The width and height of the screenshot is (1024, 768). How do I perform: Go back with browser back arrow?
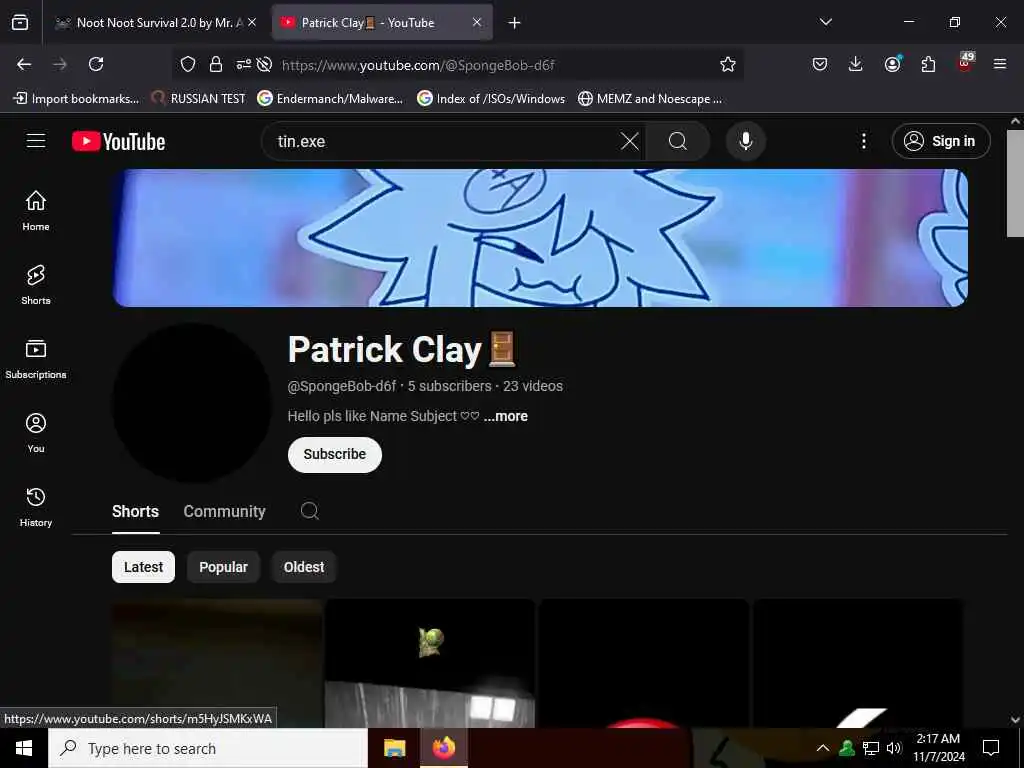coord(24,64)
